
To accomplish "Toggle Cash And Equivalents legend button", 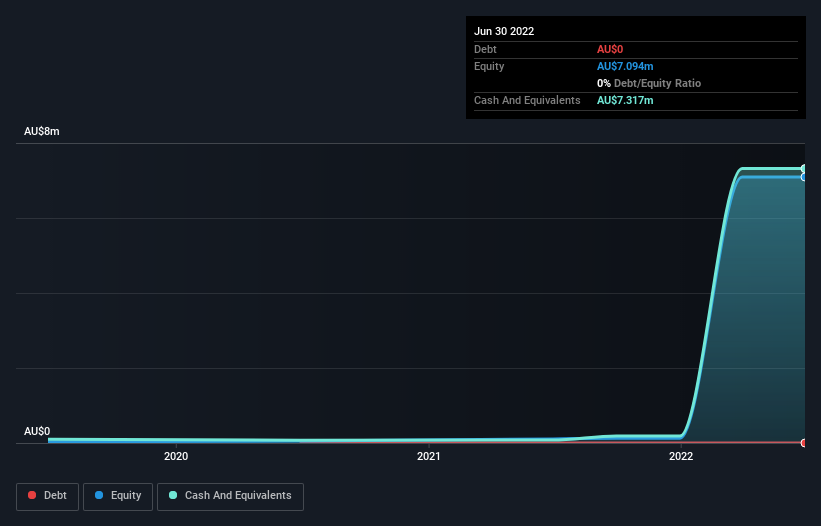I will tap(230, 496).
